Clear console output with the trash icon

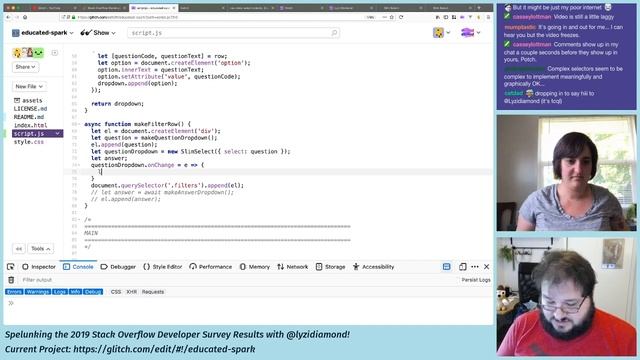tap(11, 280)
